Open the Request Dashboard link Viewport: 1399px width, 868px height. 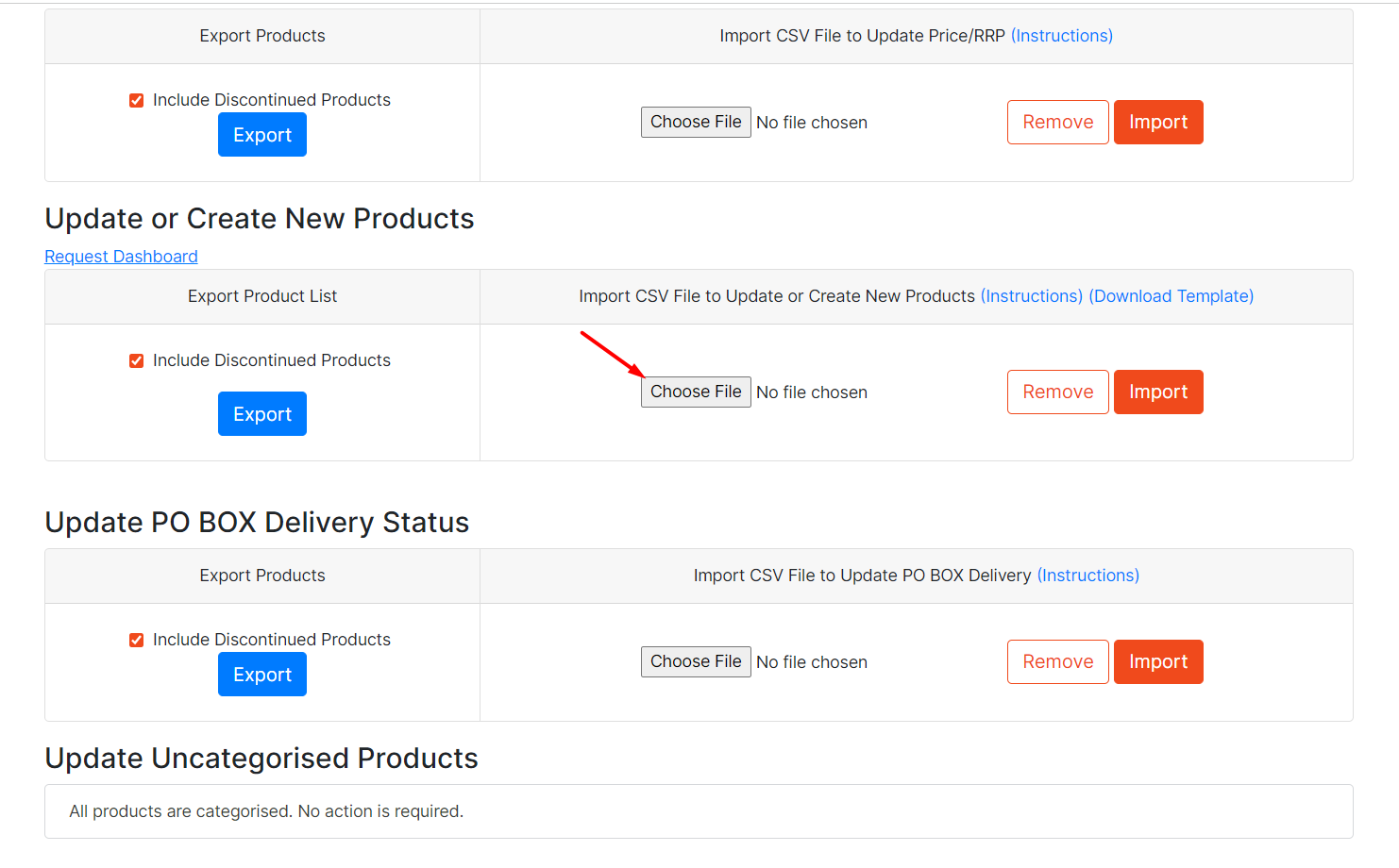(121, 257)
